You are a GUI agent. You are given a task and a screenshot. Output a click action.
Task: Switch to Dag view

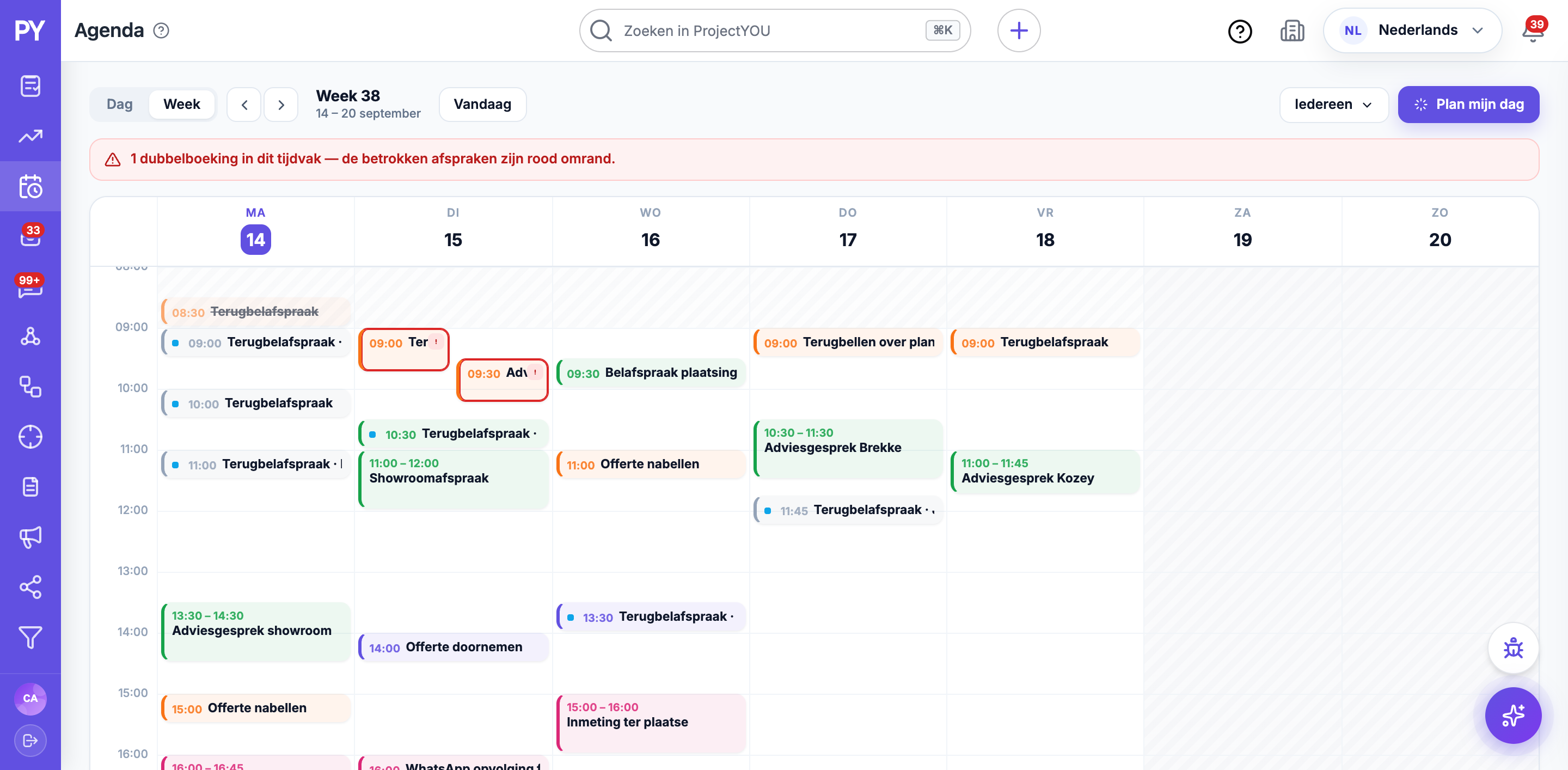pos(119,104)
